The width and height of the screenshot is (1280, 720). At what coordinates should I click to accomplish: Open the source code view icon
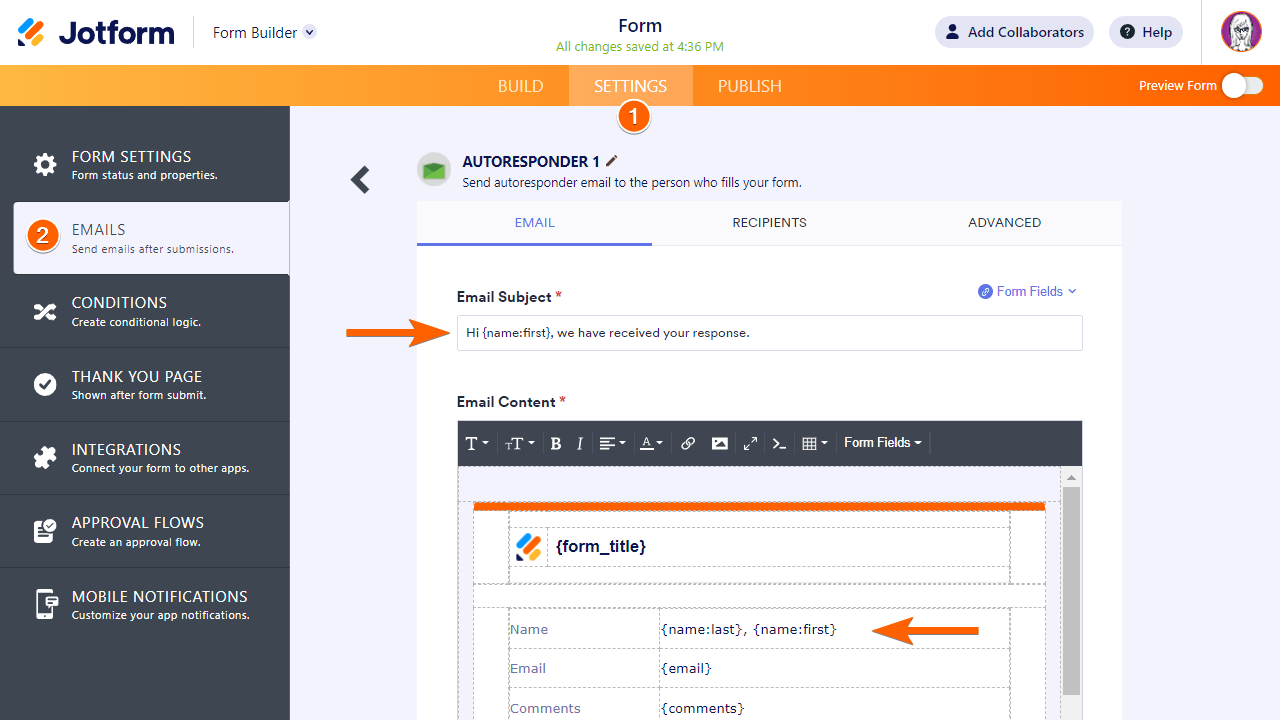(779, 443)
